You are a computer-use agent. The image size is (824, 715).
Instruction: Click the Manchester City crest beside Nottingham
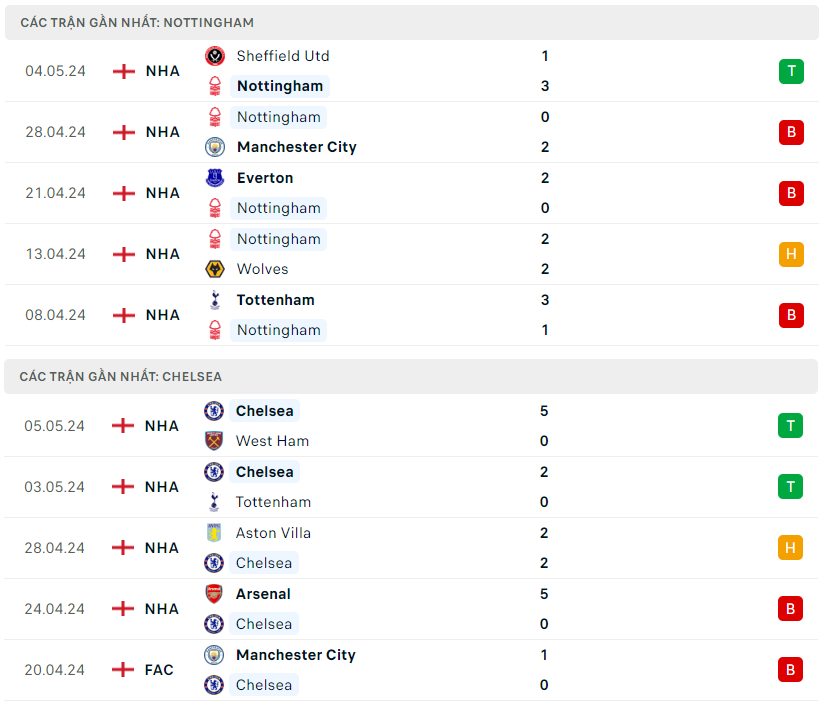(215, 147)
